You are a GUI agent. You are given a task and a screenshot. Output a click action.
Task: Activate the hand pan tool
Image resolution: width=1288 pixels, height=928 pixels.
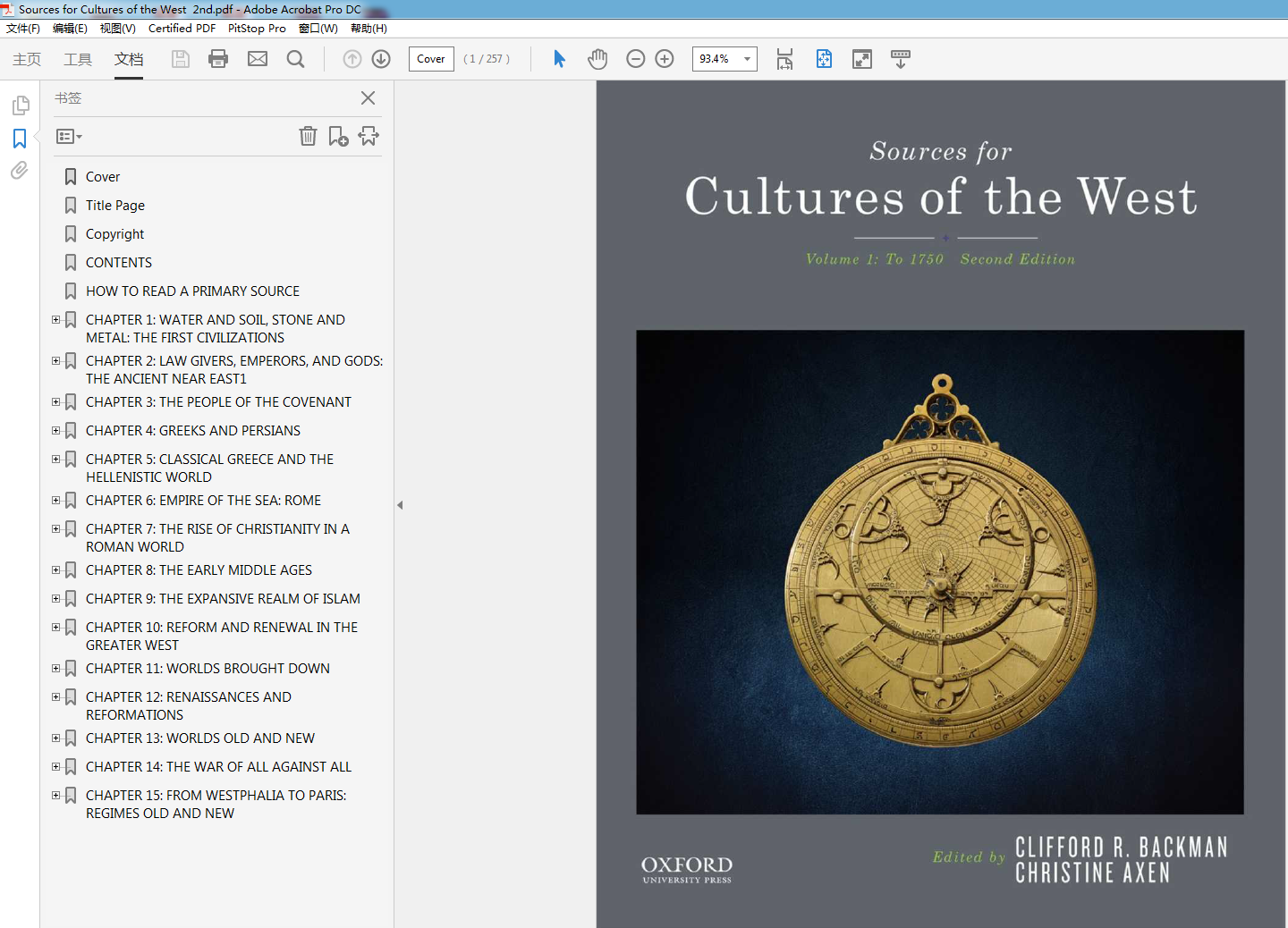click(x=597, y=59)
